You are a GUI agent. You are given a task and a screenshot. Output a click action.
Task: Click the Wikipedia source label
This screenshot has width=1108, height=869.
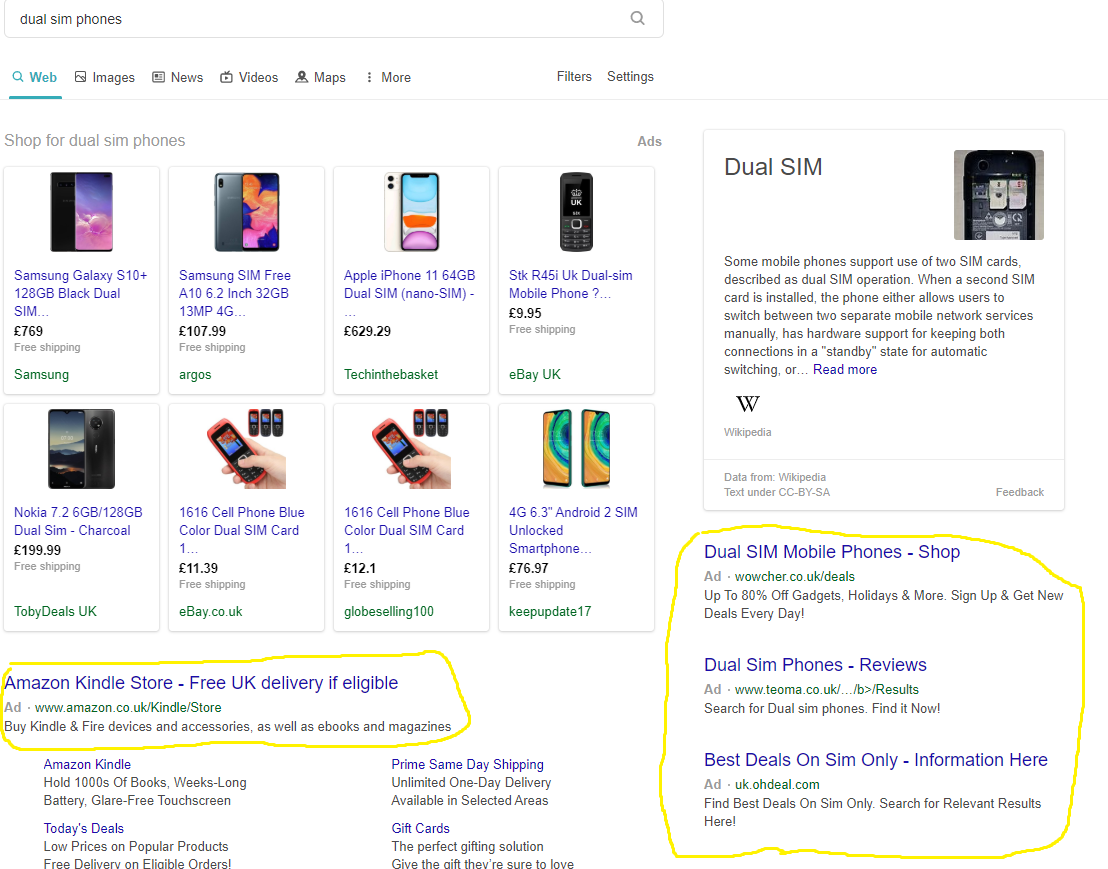(748, 432)
